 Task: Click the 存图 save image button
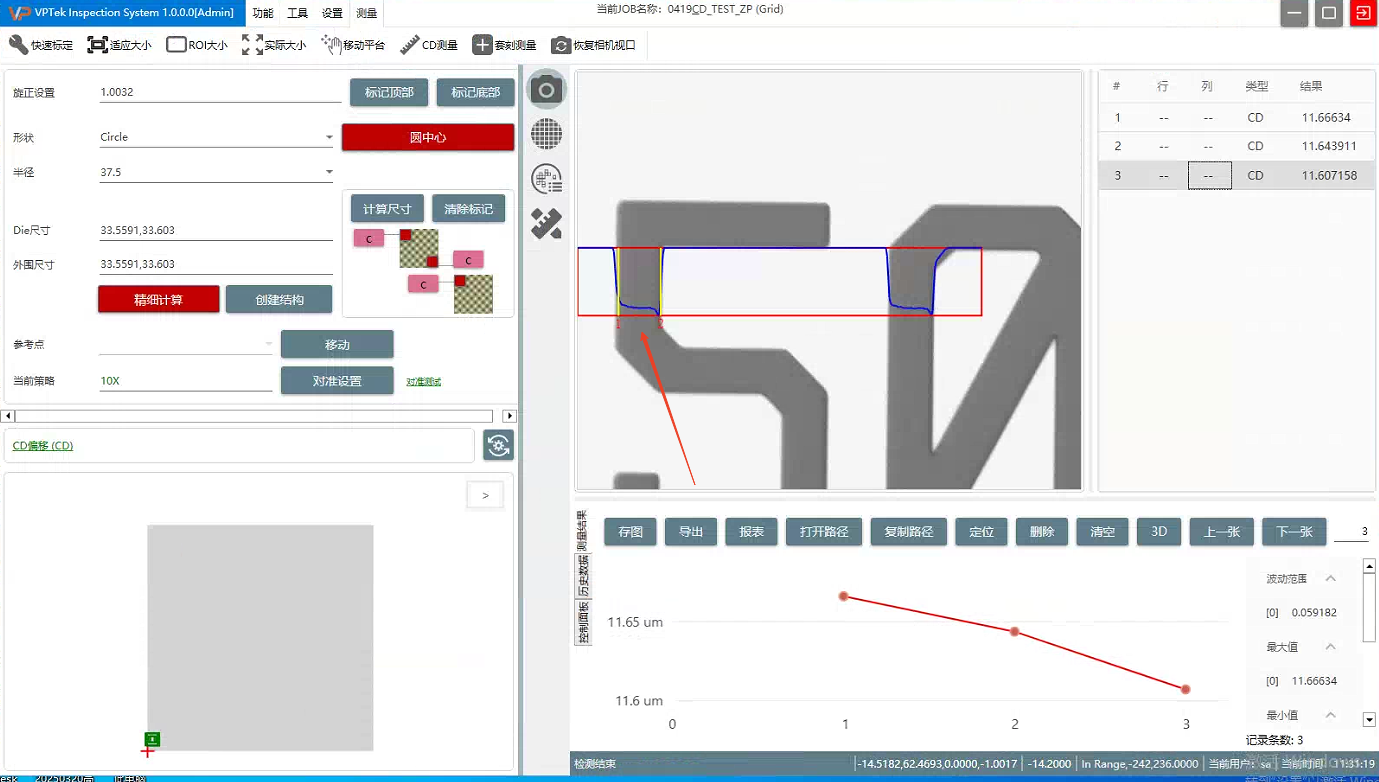631,532
